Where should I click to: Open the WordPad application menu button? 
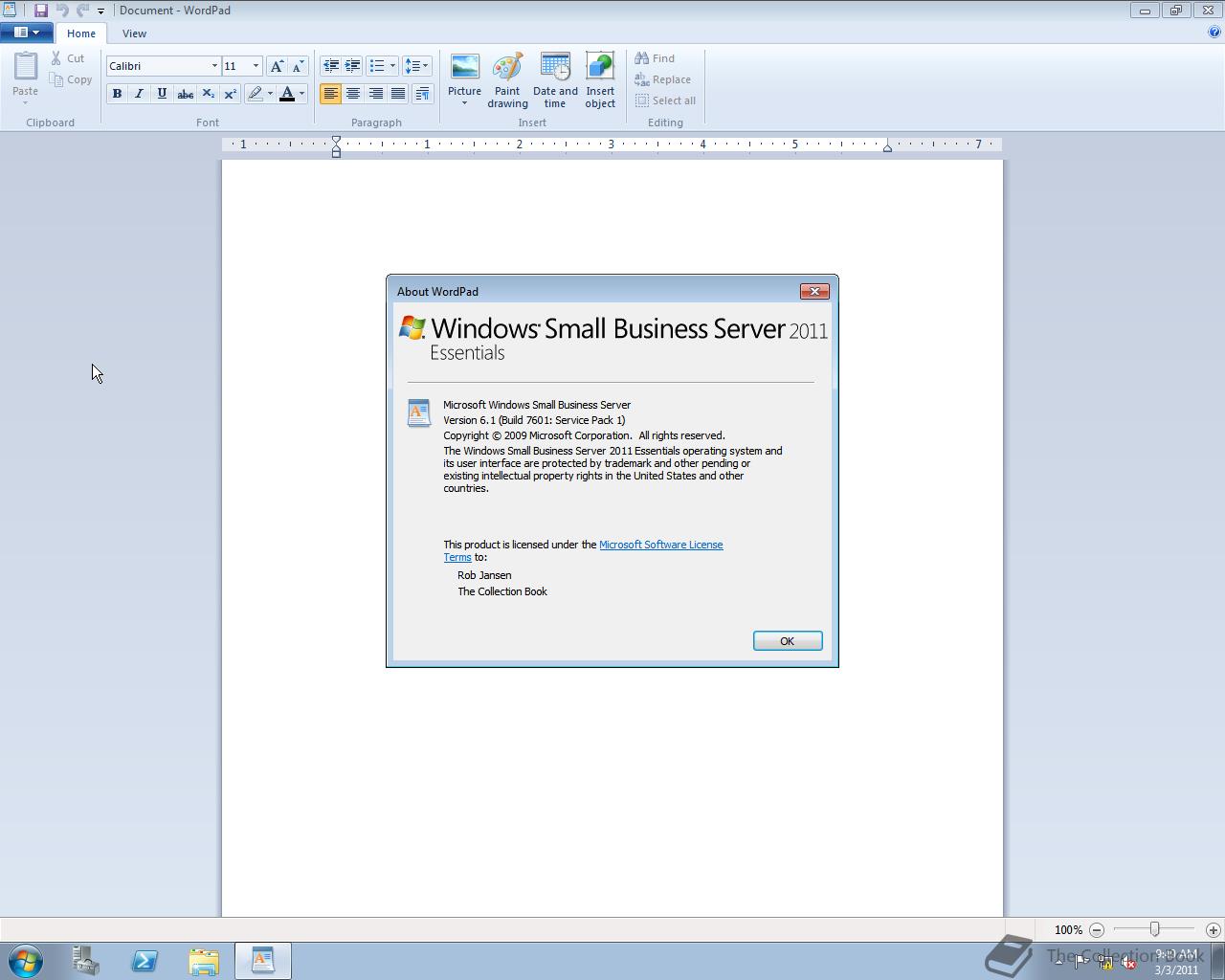click(x=27, y=33)
